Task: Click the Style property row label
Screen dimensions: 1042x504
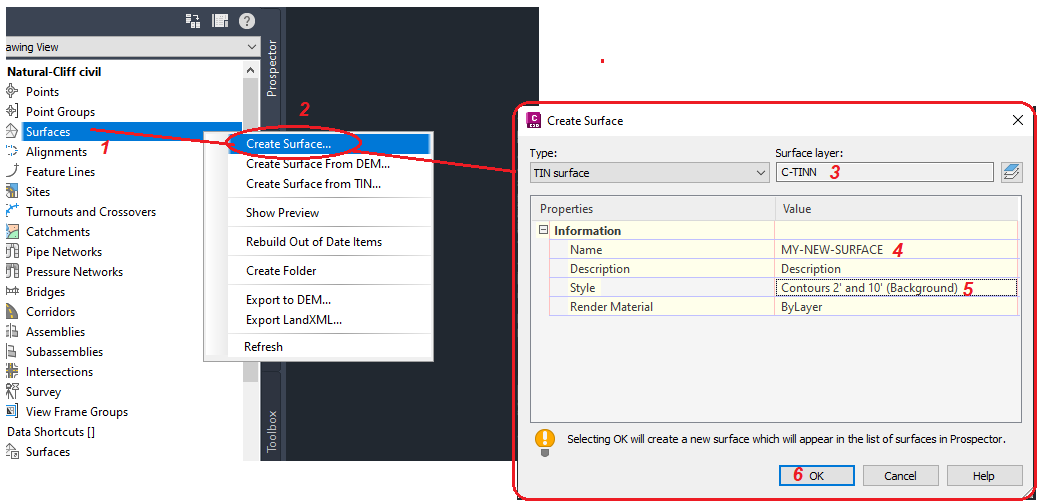Action: [x=583, y=288]
